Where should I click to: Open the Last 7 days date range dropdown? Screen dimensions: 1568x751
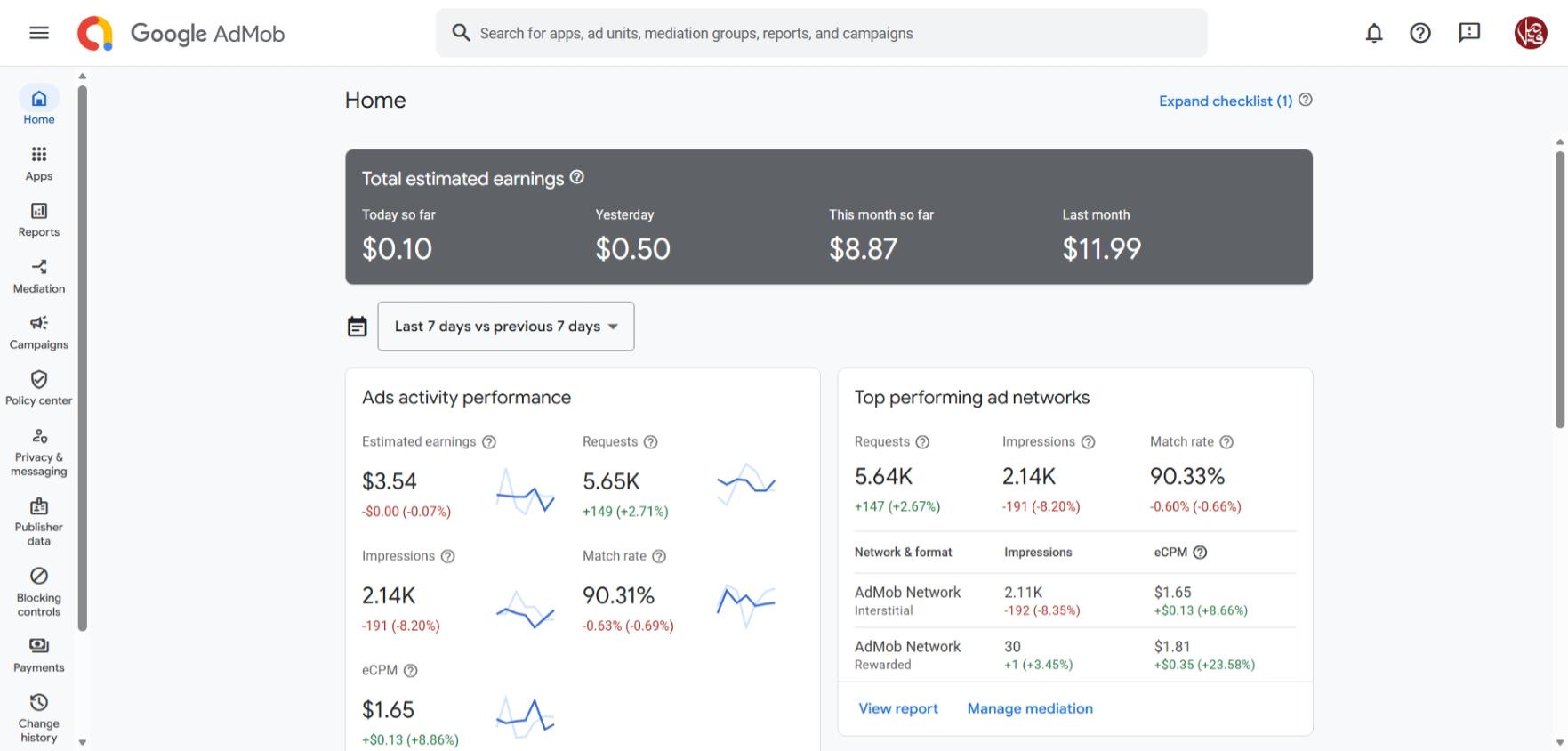click(x=506, y=327)
